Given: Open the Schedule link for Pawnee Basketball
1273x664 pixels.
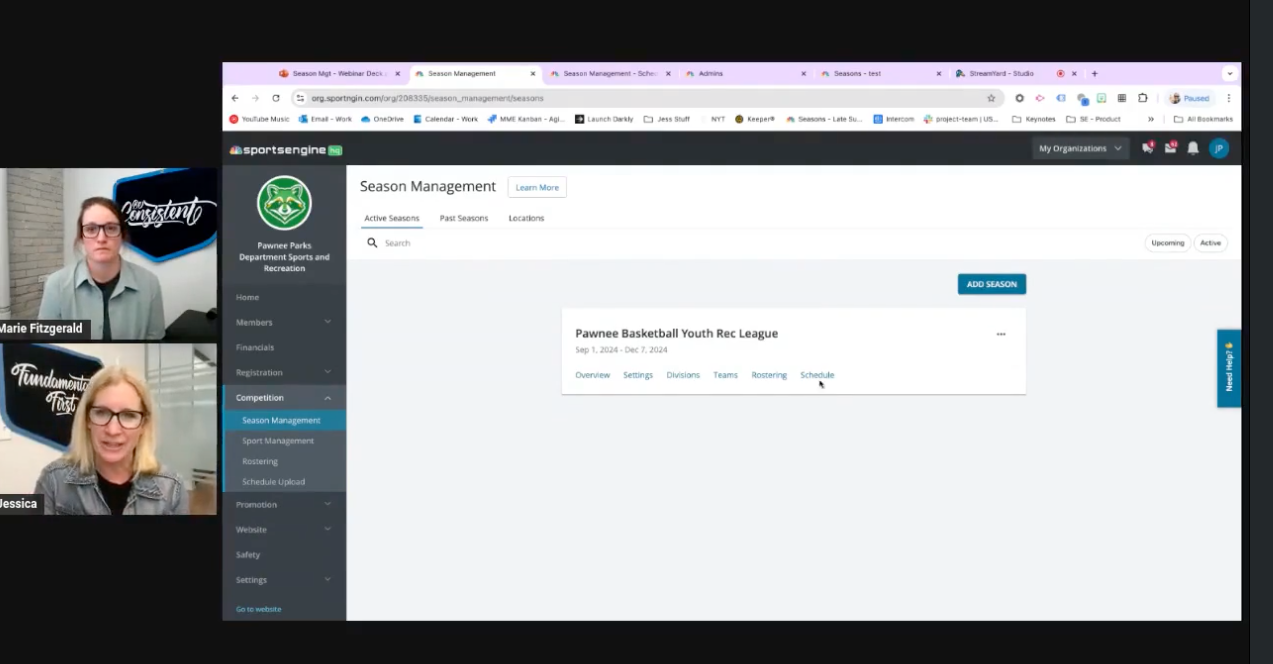Looking at the screenshot, I should (x=817, y=375).
